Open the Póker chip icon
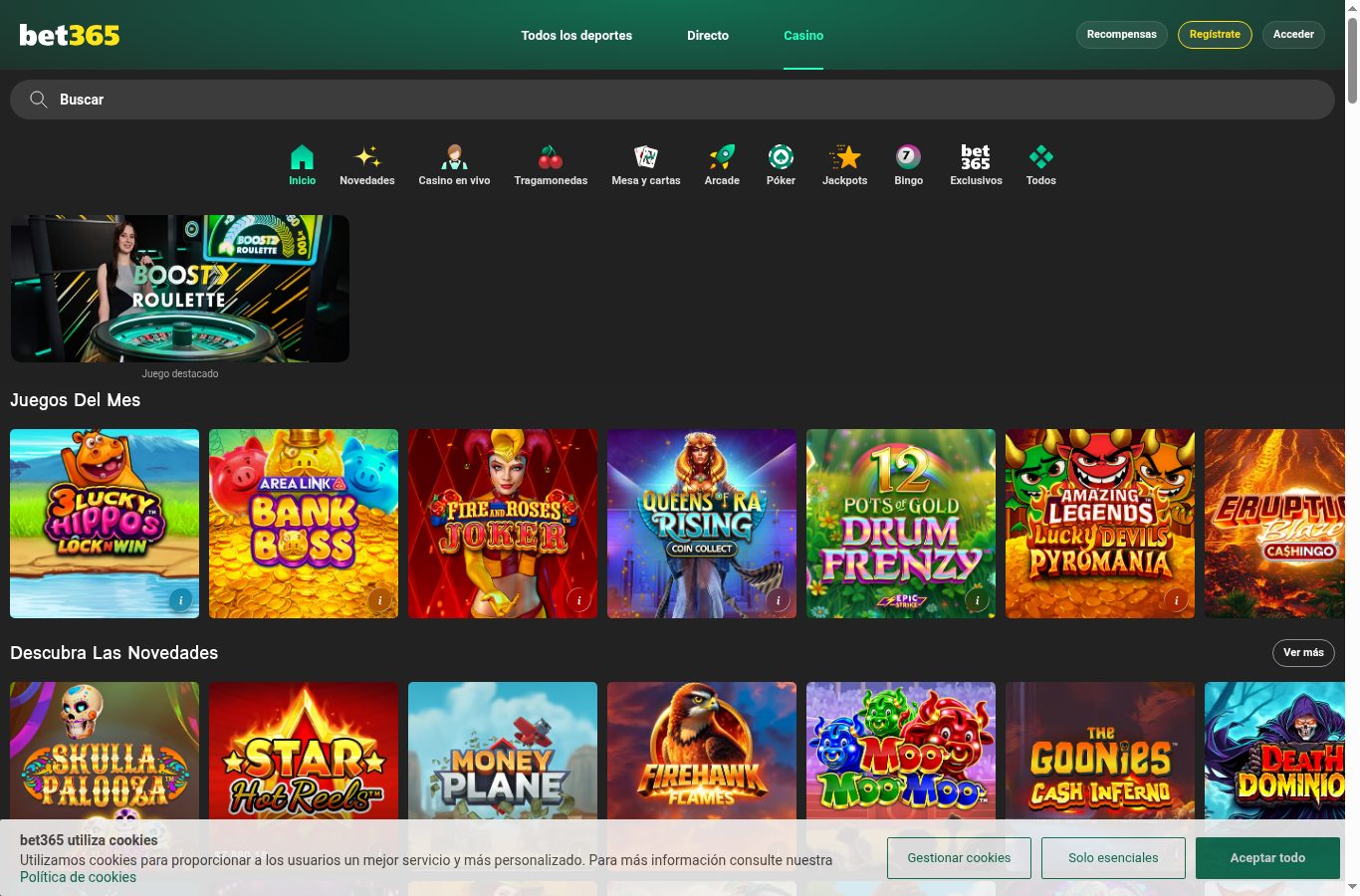This screenshot has width=1360, height=896. (781, 157)
